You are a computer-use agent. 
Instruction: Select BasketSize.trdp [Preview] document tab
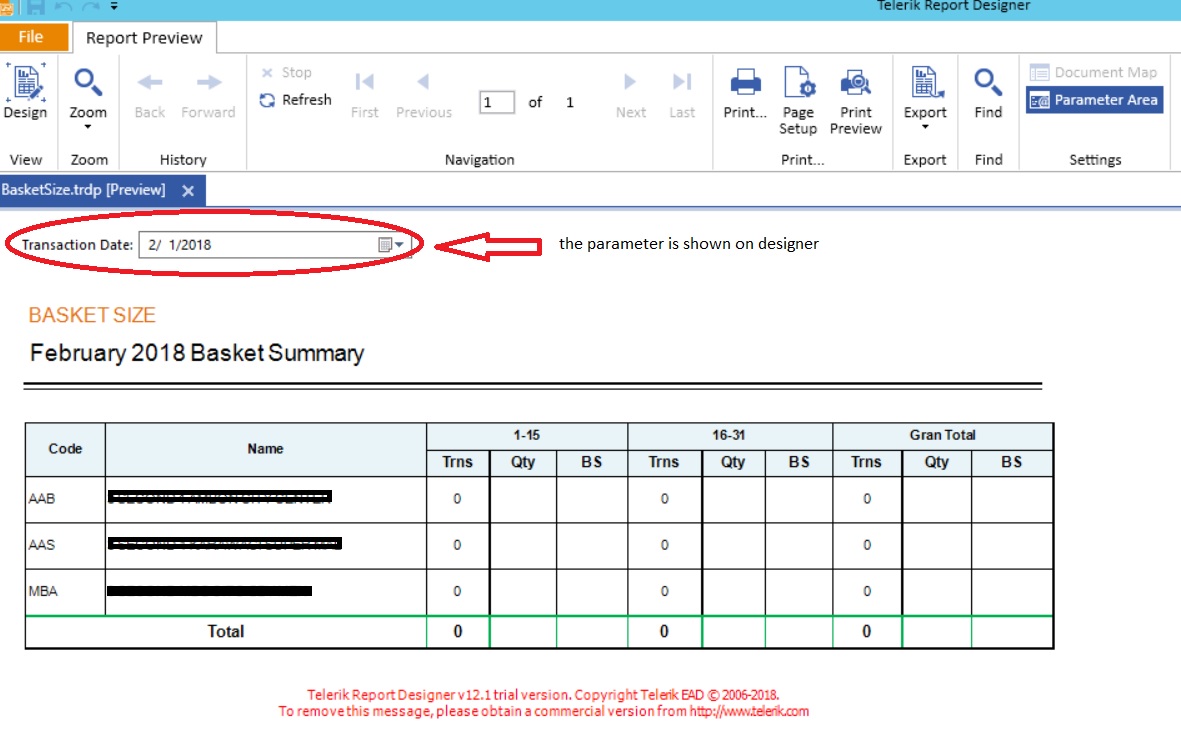click(x=84, y=190)
